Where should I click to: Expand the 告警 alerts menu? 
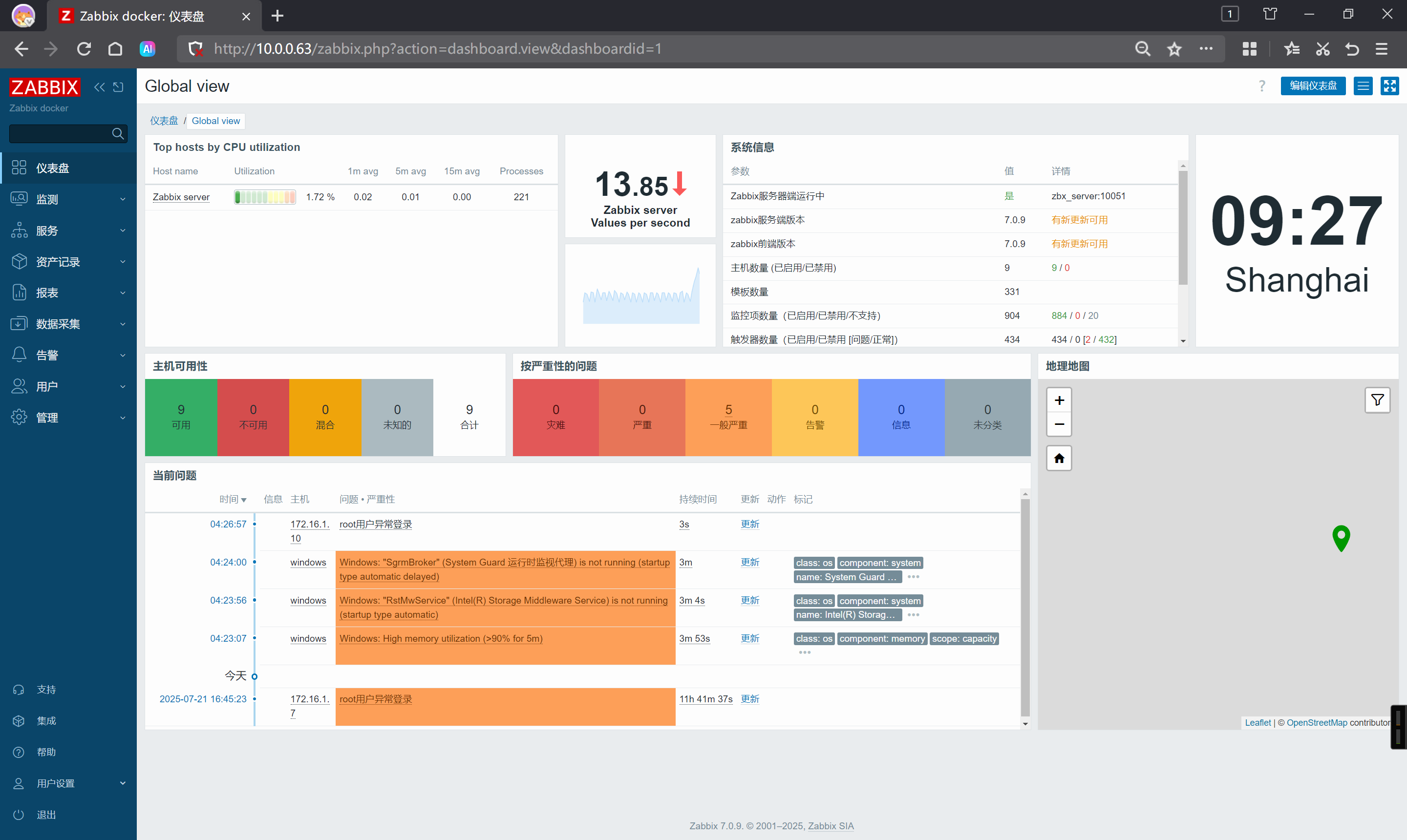coord(68,355)
